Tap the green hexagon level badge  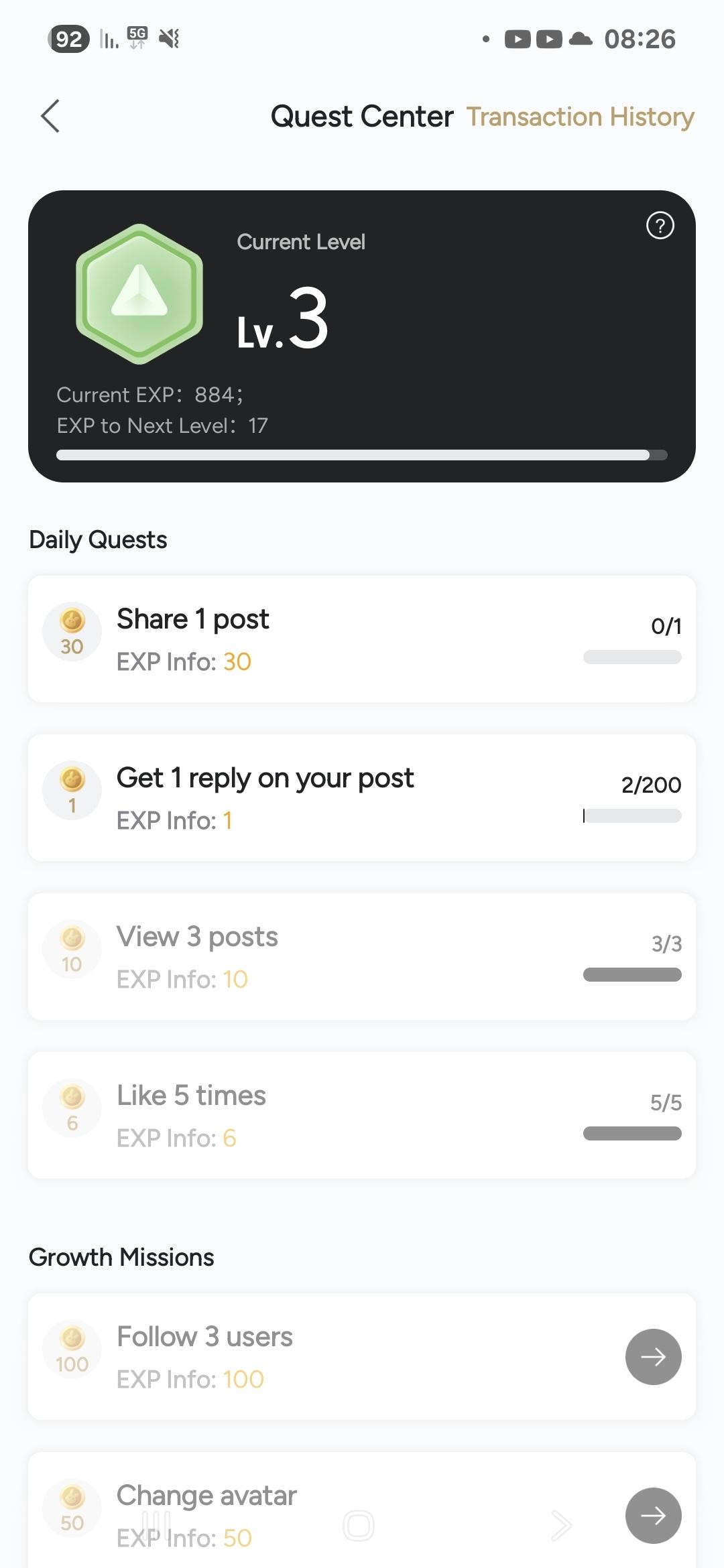[139, 293]
